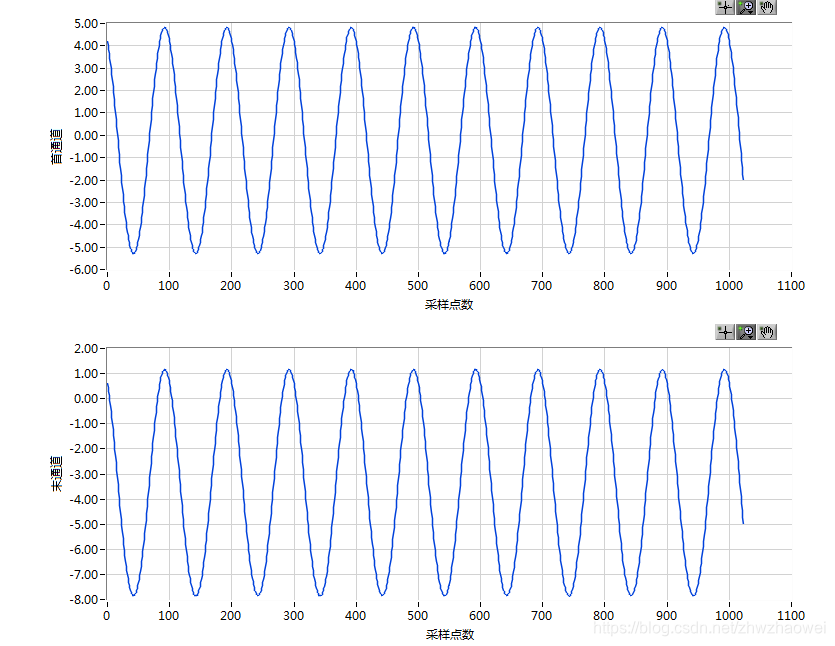Image resolution: width=835 pixels, height=646 pixels.
Task: Click the 2.00 maximum on 末通道 y-axis
Action: click(86, 348)
